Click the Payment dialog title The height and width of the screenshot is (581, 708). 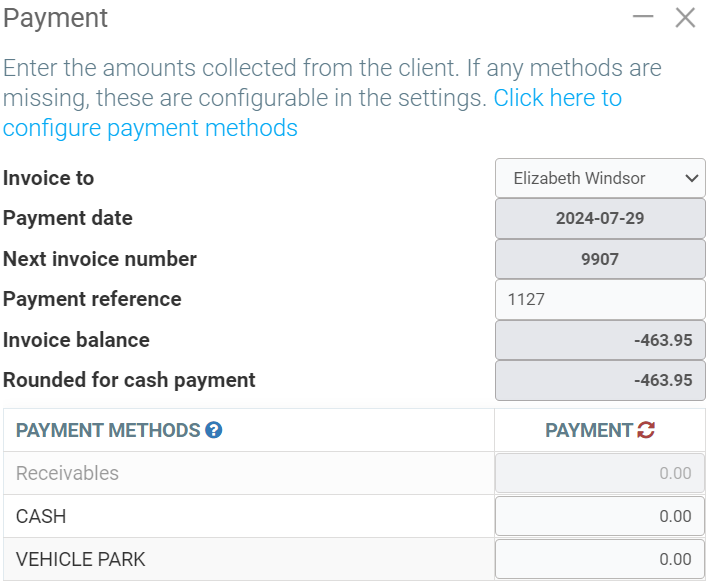tap(56, 18)
